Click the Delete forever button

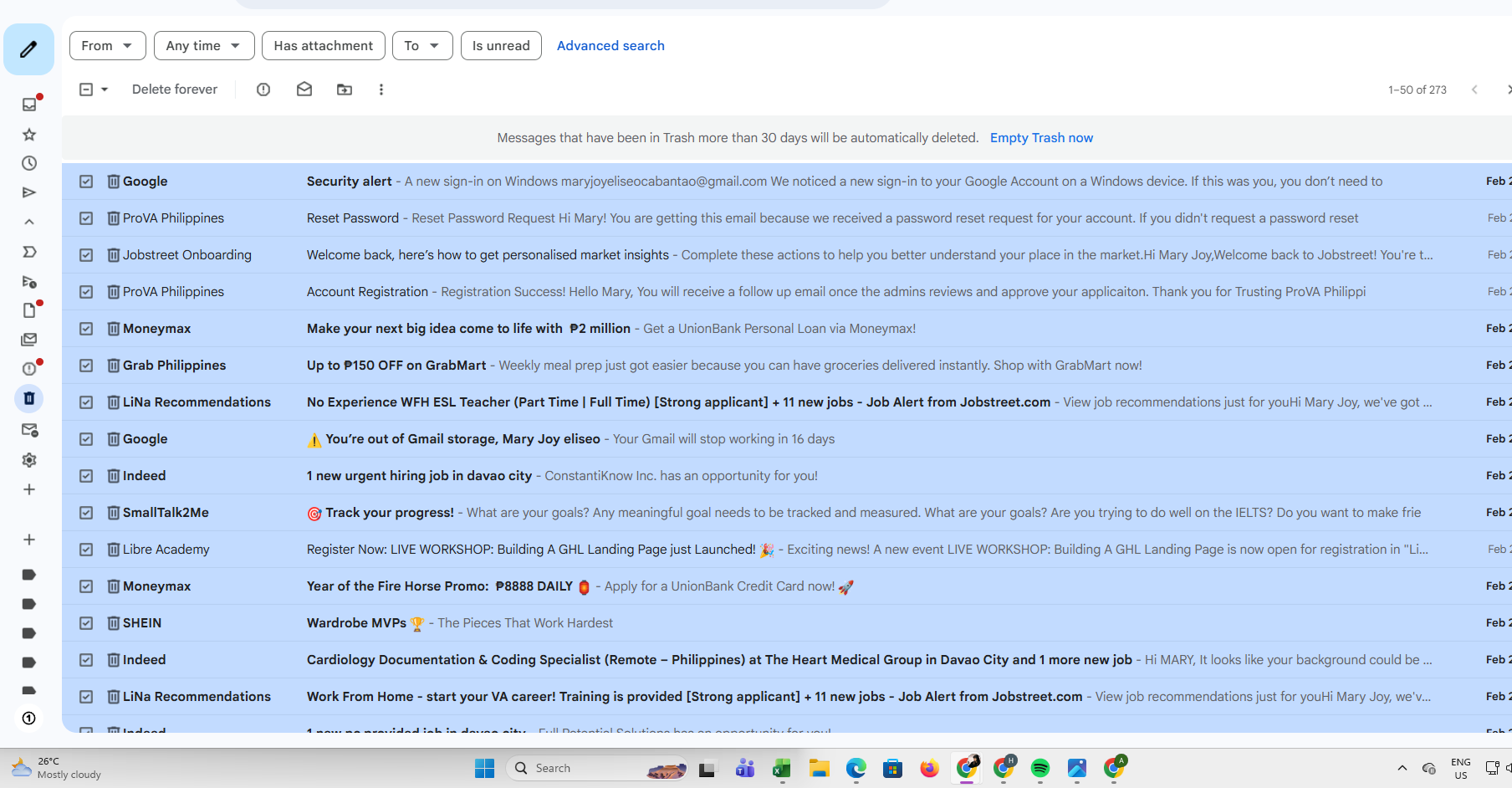tap(175, 90)
